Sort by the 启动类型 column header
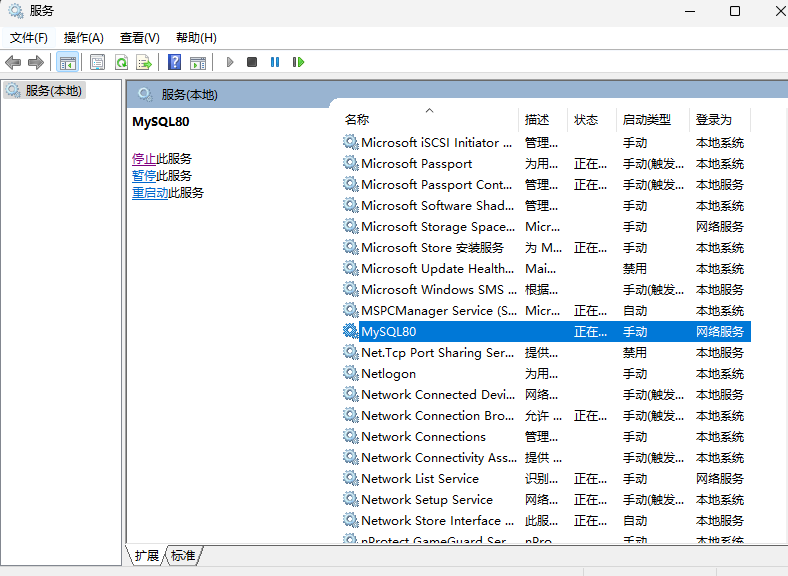This screenshot has height=576, width=788. [x=652, y=120]
